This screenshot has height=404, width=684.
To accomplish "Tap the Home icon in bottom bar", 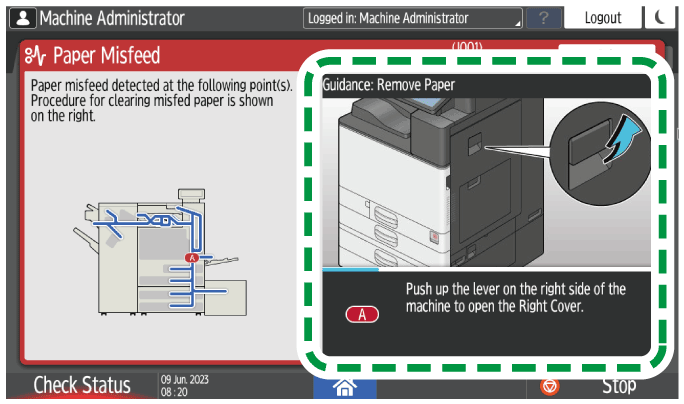I will (x=345, y=386).
